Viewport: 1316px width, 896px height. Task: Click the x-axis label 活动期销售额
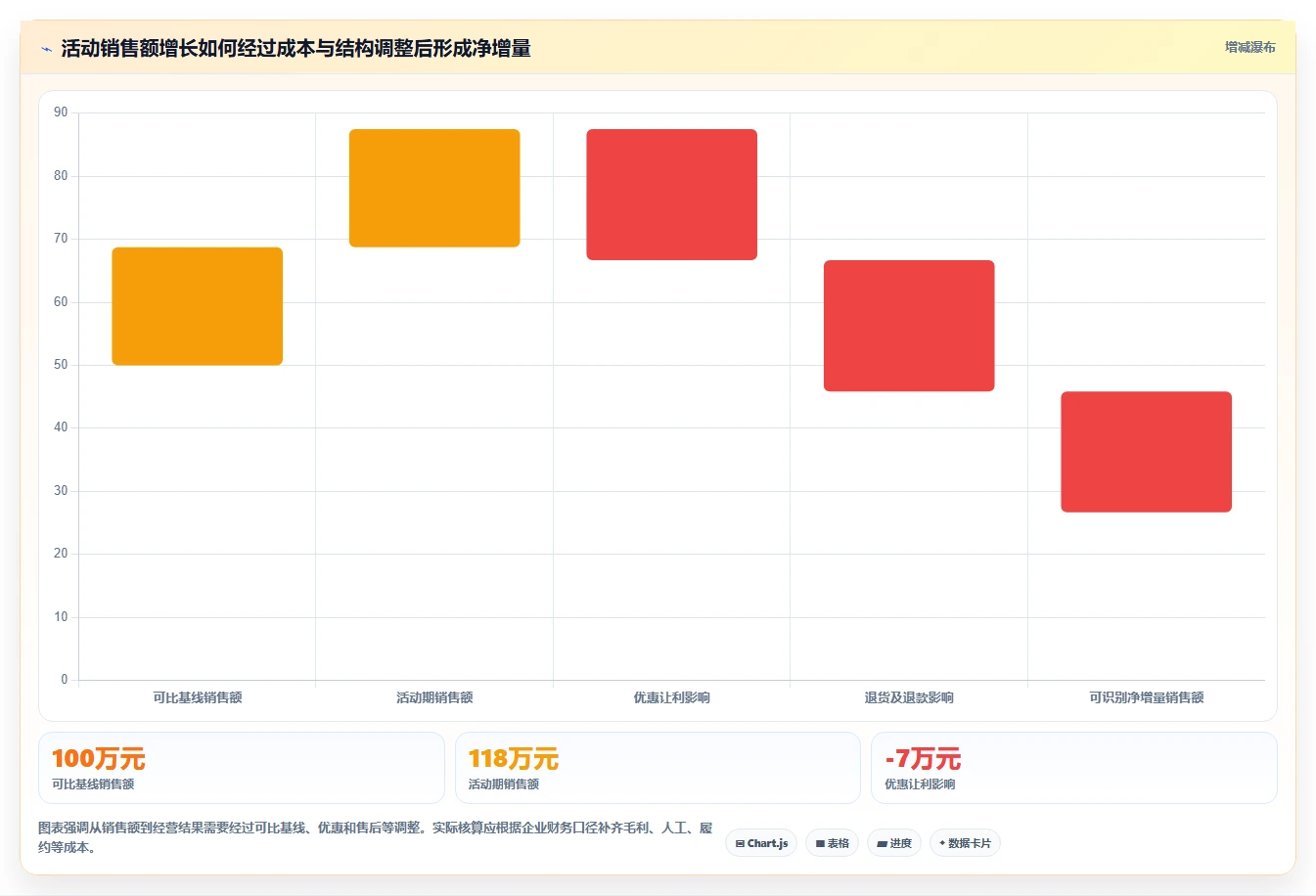434,697
